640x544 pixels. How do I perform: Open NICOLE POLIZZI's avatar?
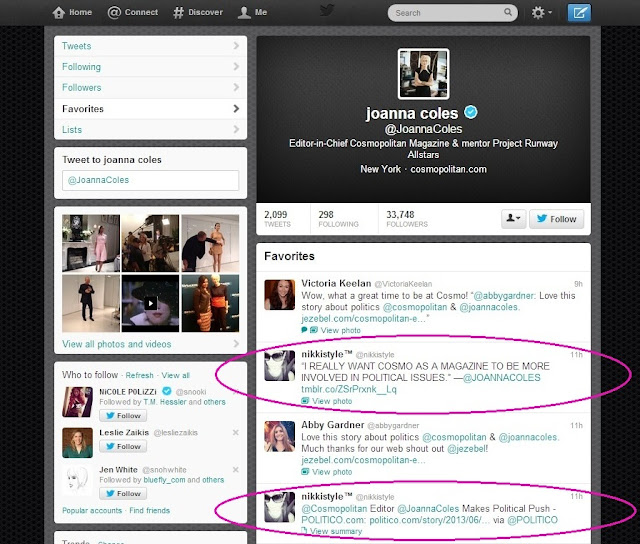point(78,402)
